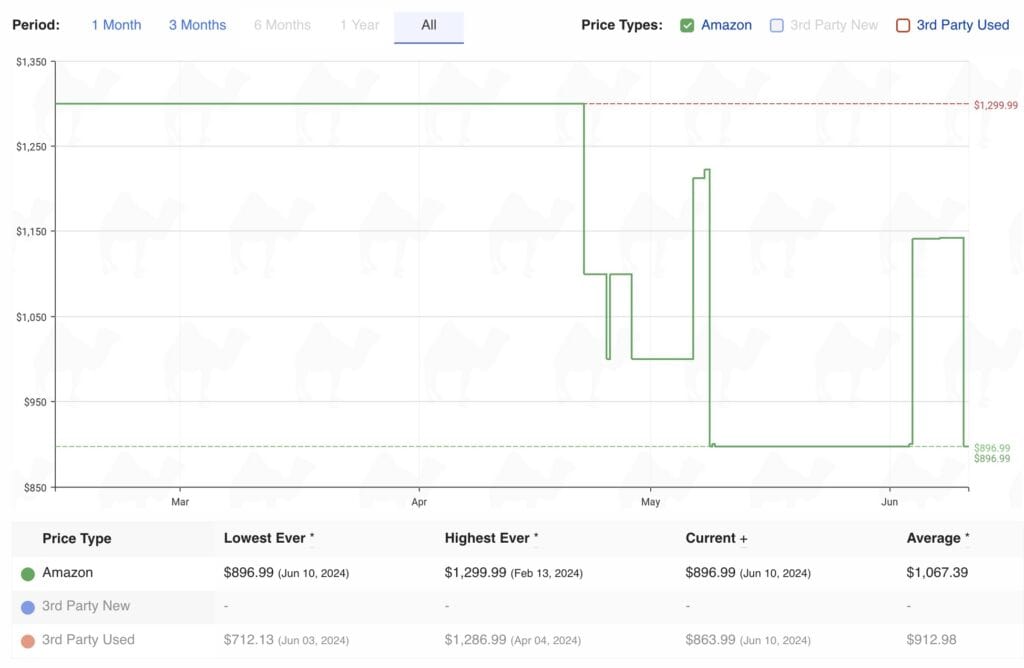
Task: Click the All period tab
Action: [x=429, y=26]
